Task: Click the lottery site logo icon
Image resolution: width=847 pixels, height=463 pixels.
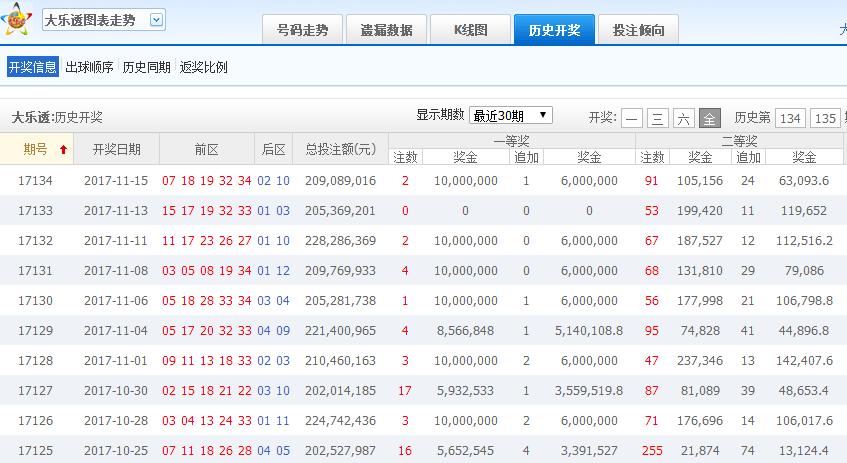Action: [x=16, y=19]
